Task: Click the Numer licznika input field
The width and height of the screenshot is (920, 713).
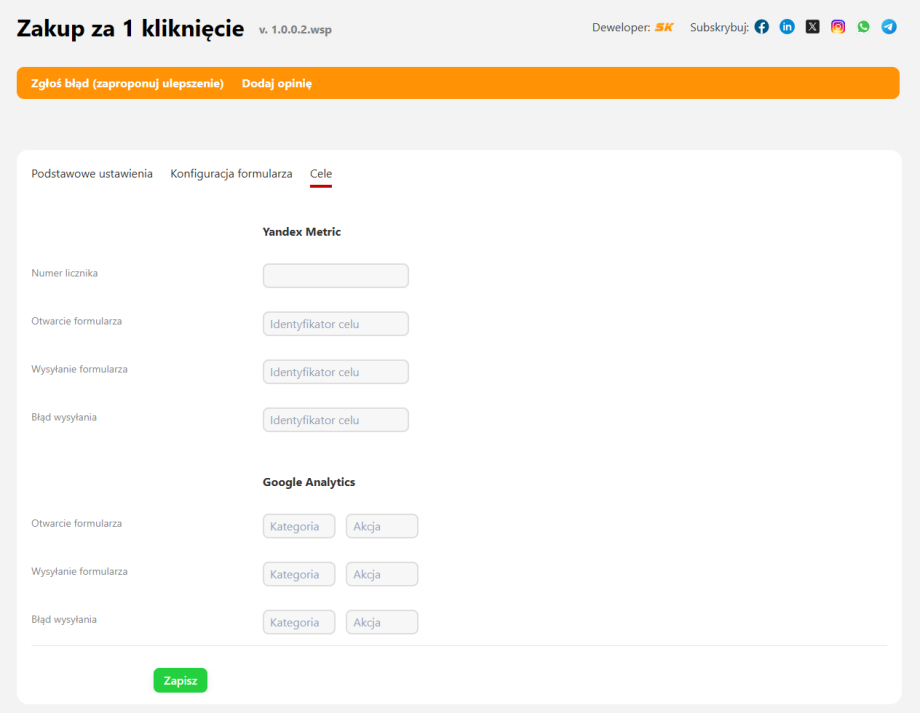Action: click(x=335, y=275)
